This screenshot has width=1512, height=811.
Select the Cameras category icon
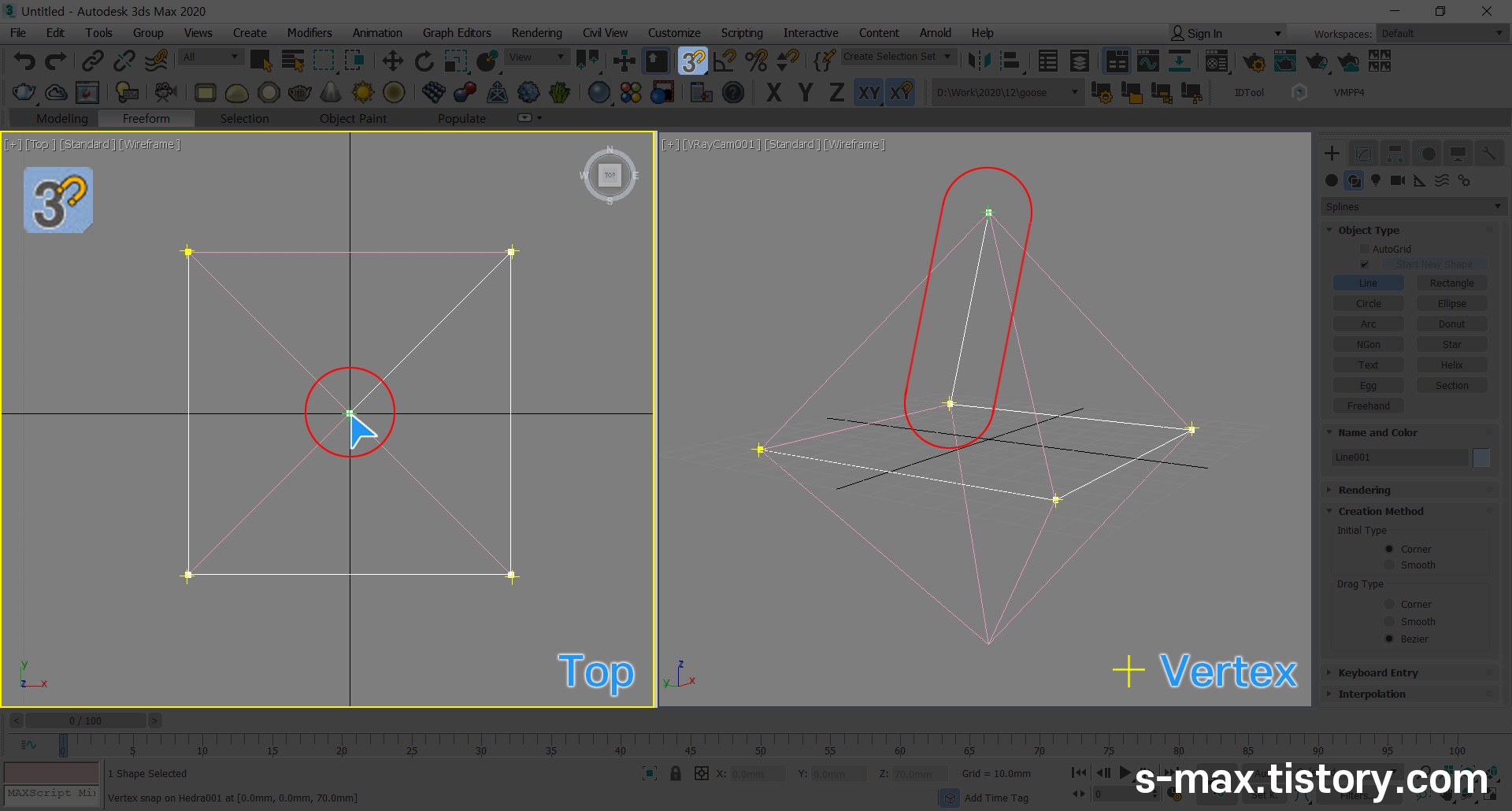click(1398, 180)
